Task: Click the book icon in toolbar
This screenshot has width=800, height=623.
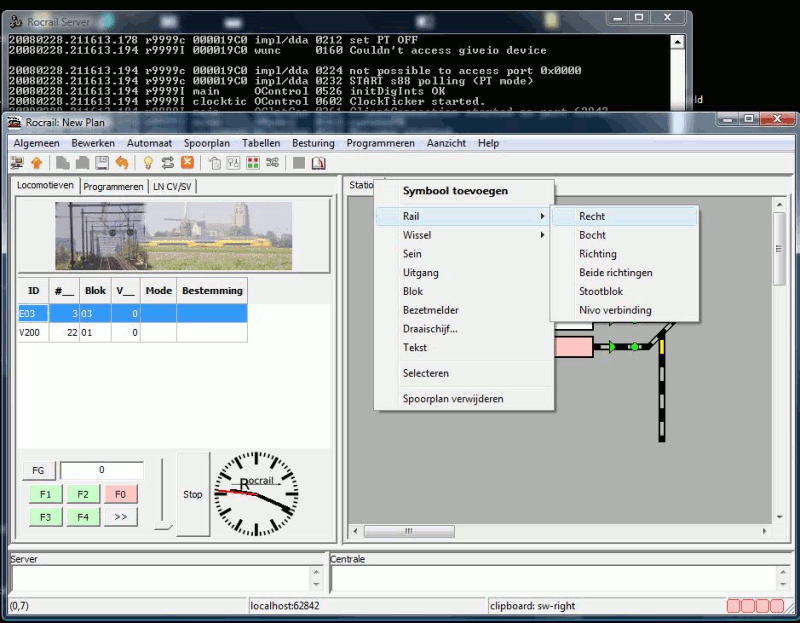Action: point(319,163)
